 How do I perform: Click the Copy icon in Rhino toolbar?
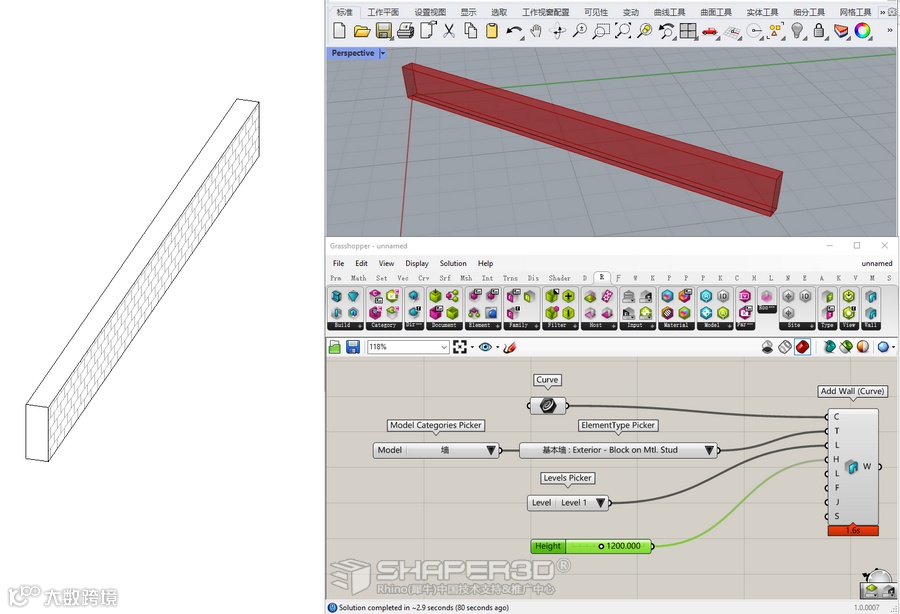pos(471,30)
